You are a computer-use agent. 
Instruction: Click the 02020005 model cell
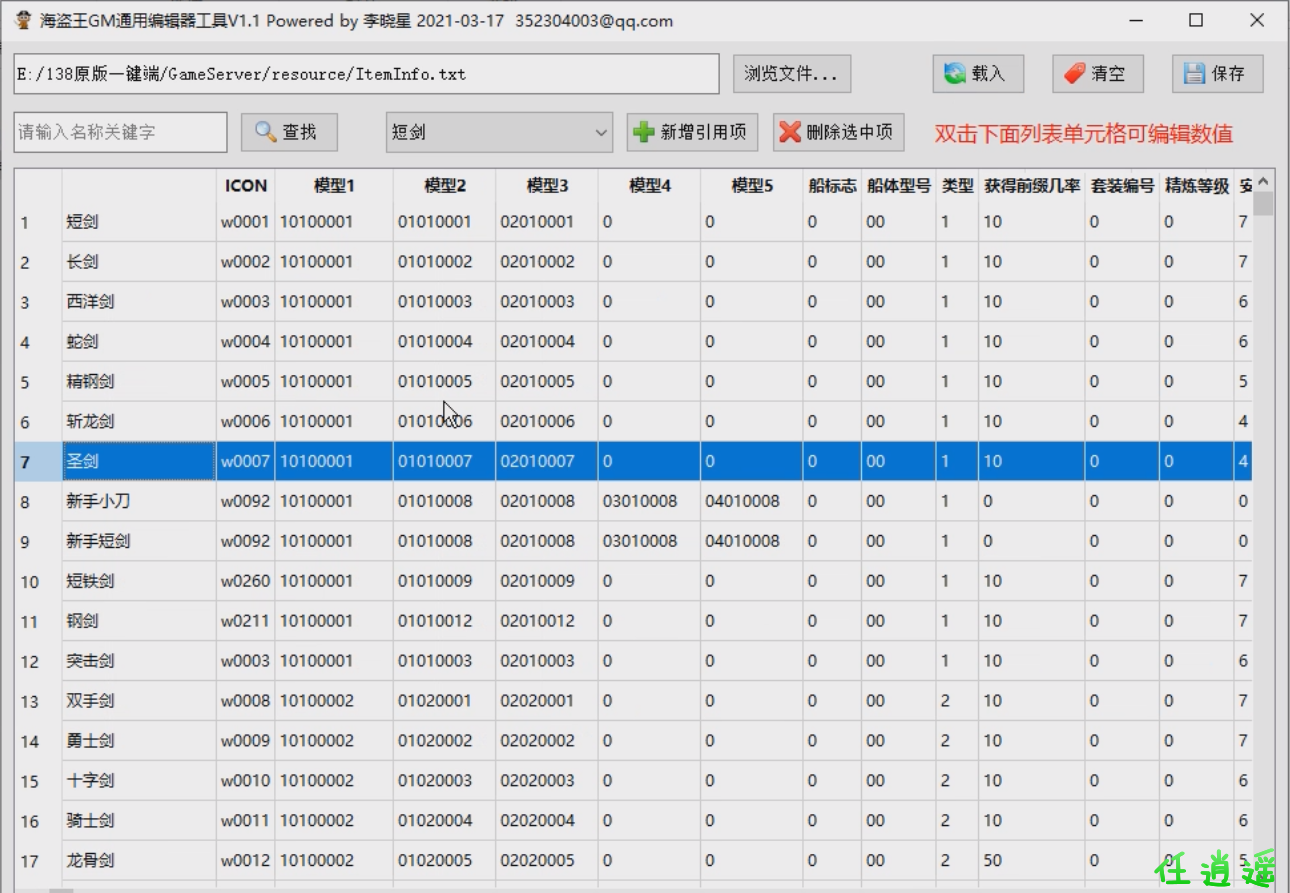tap(547, 860)
